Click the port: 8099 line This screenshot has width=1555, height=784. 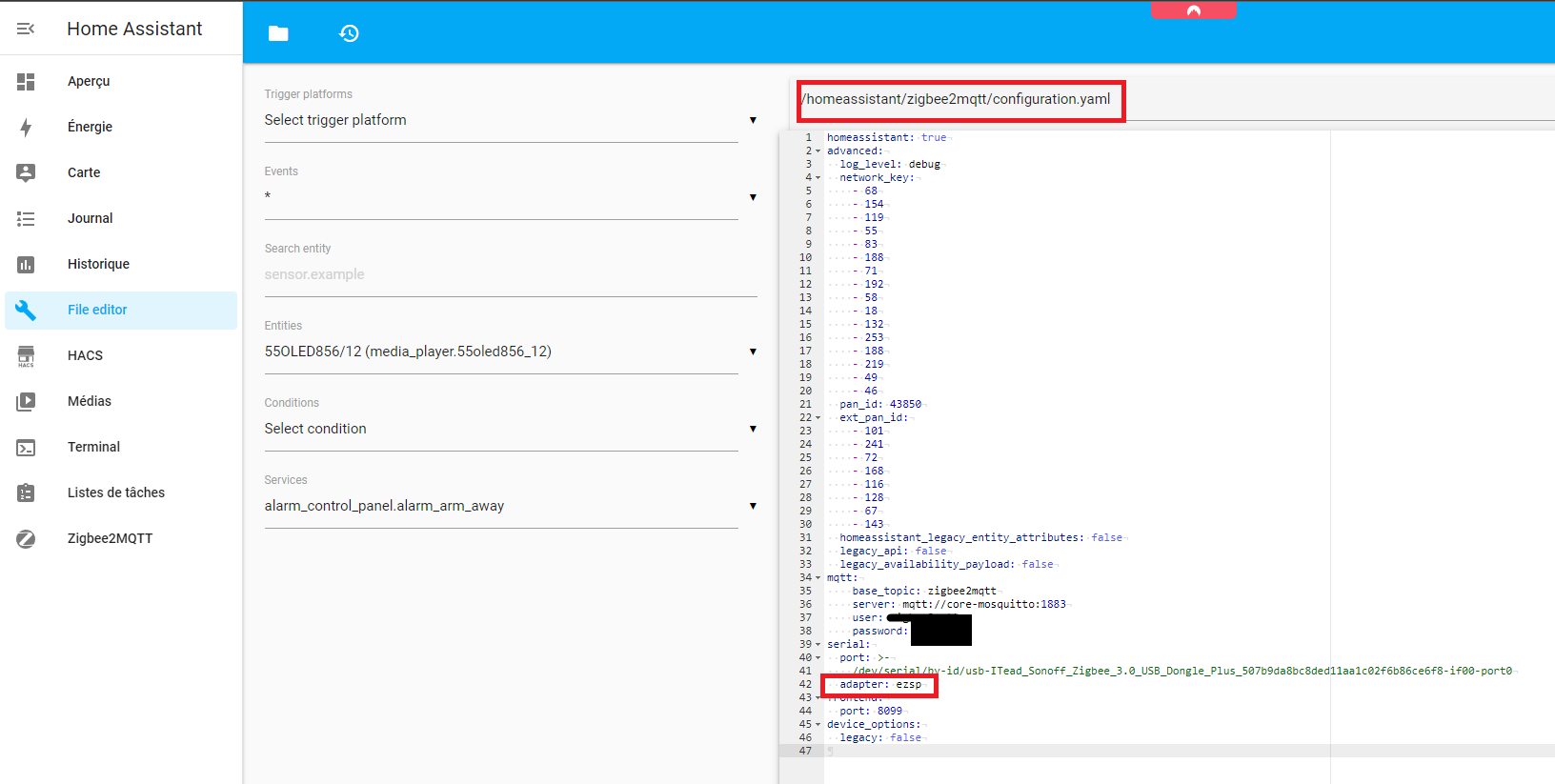871,712
